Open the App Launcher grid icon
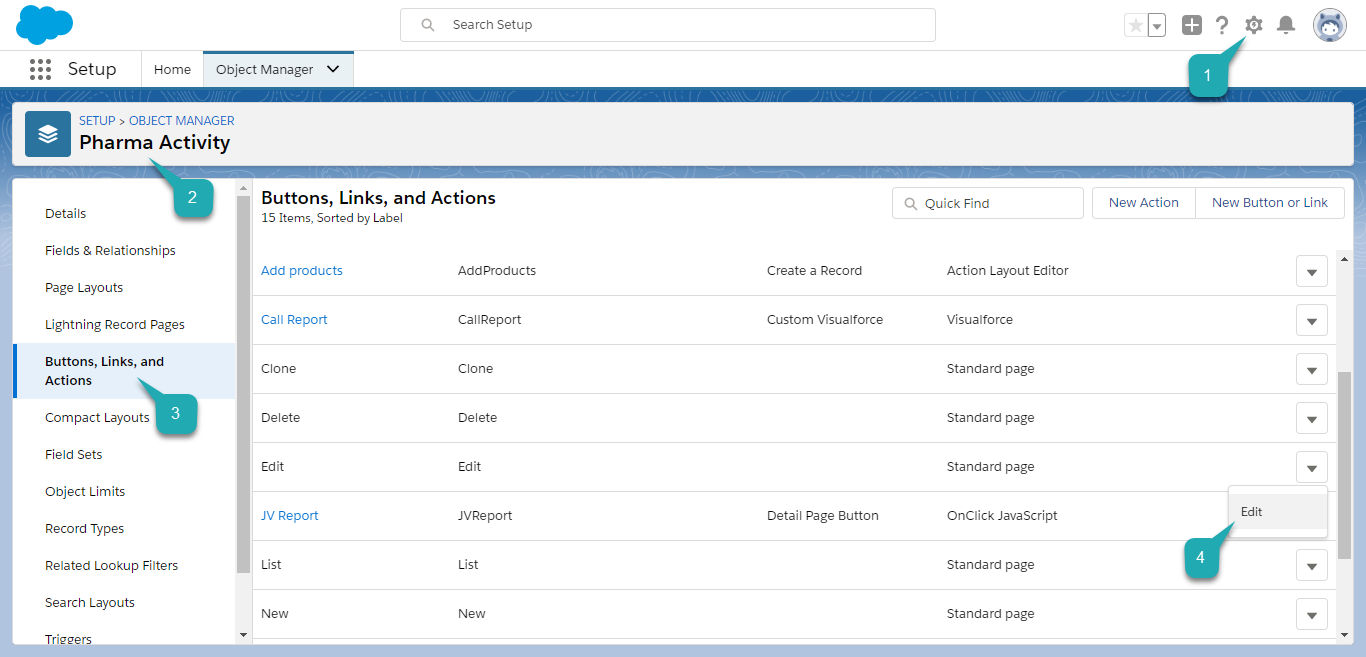Image resolution: width=1366 pixels, height=657 pixels. (x=40, y=69)
